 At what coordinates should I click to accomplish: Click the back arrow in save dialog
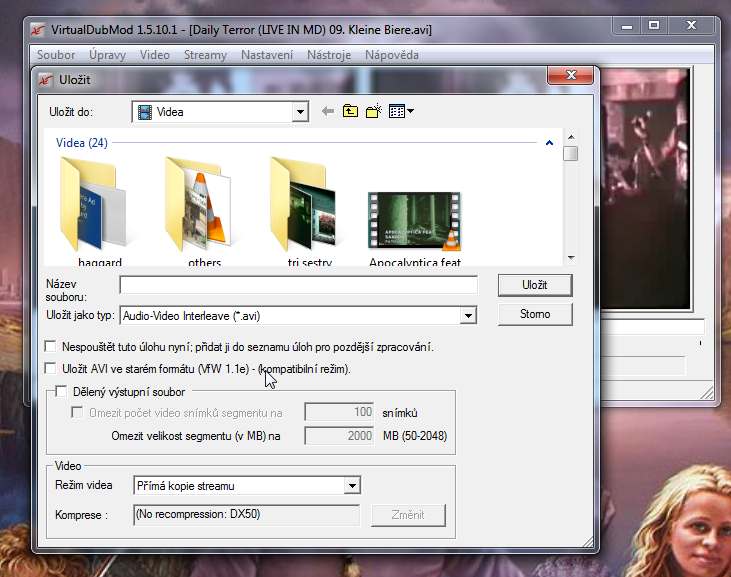328,111
